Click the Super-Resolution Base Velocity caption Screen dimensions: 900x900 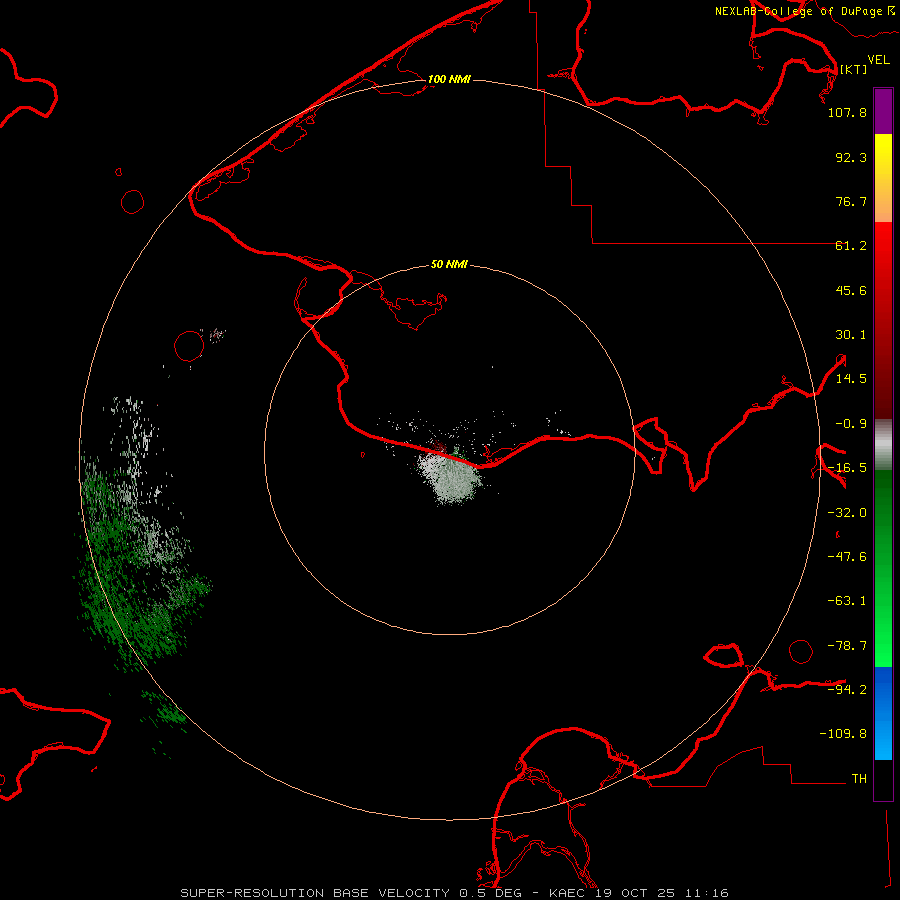point(454,893)
